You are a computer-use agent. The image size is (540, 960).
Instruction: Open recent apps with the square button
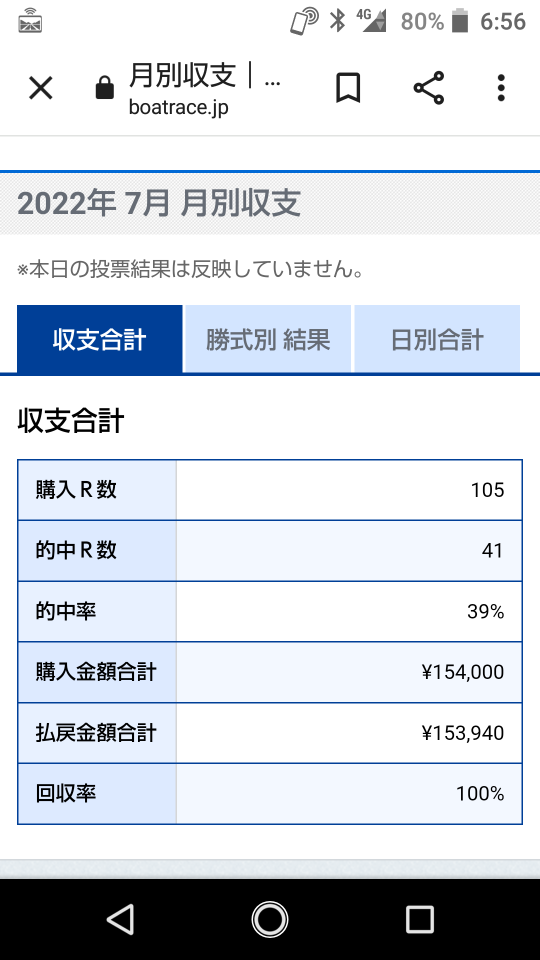[x=420, y=919]
